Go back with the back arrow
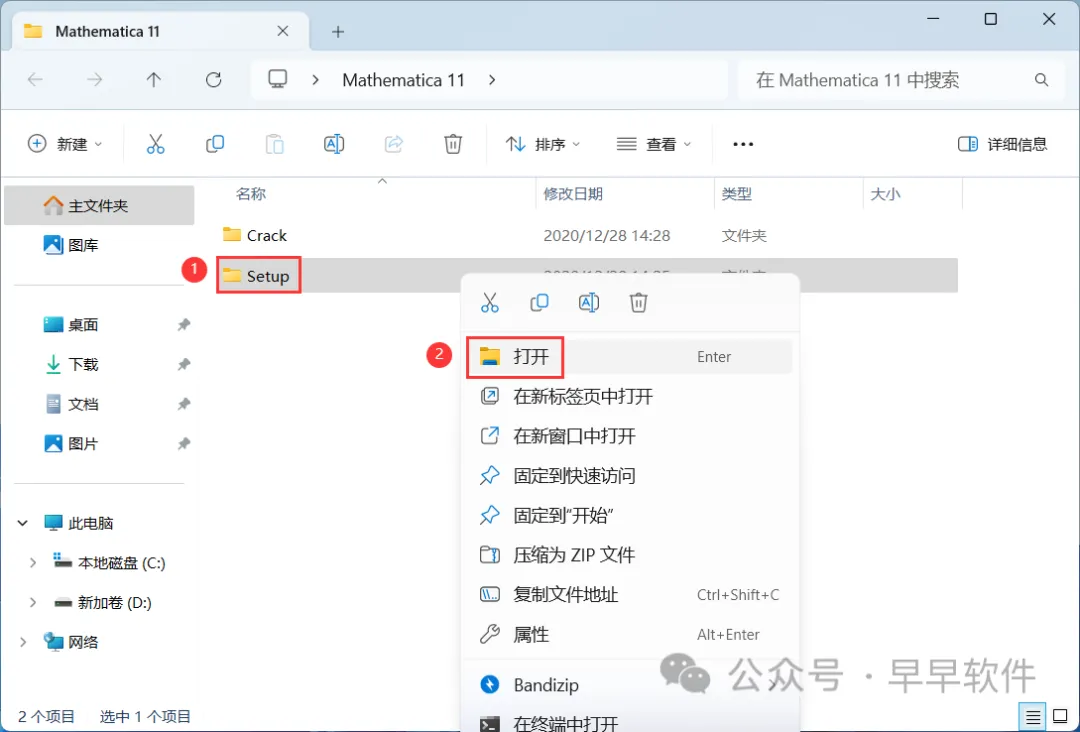 [35, 80]
